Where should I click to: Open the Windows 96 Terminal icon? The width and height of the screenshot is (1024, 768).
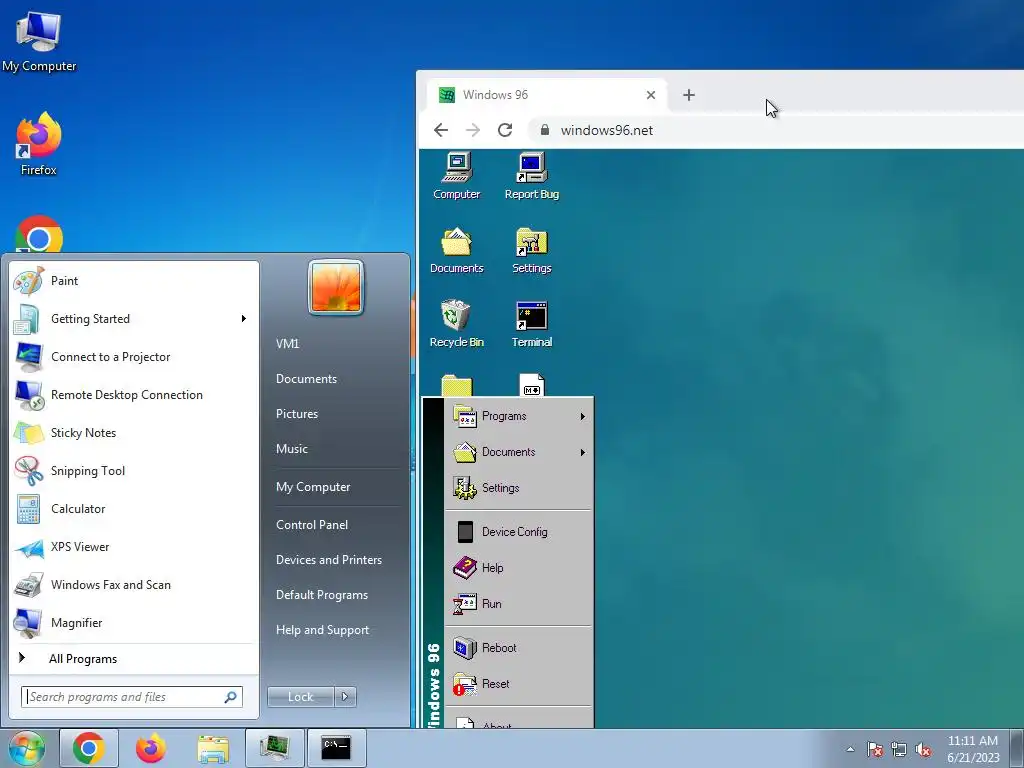[532, 324]
